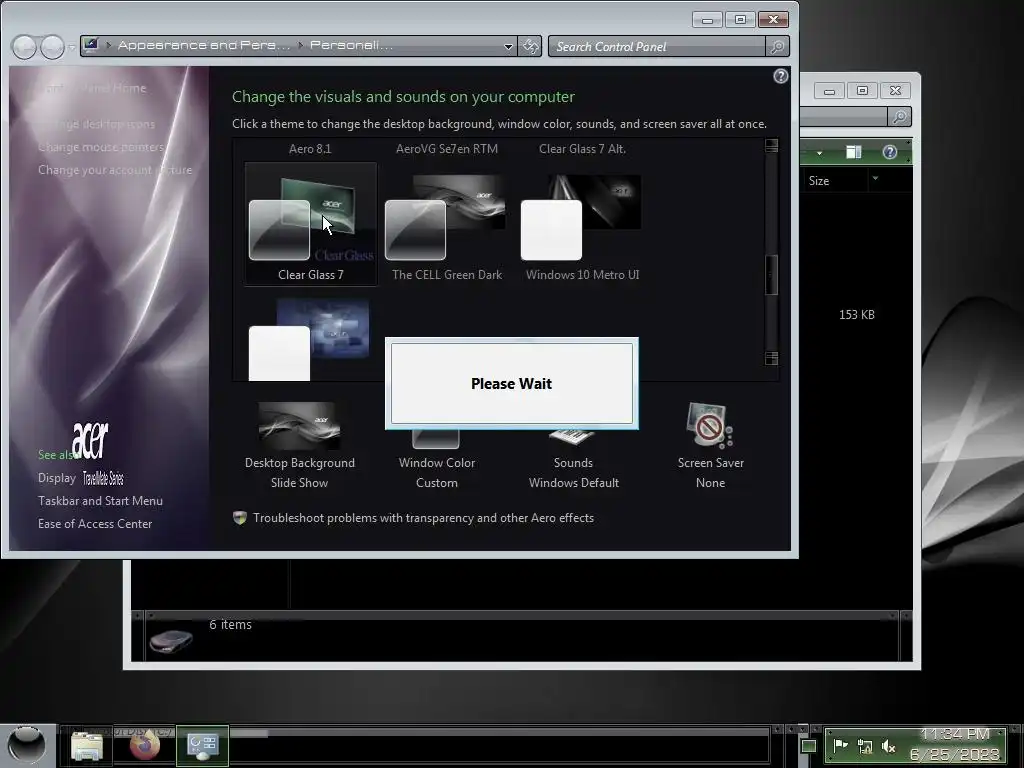Open Ease of Access Center link
This screenshot has width=1024, height=768.
[95, 524]
